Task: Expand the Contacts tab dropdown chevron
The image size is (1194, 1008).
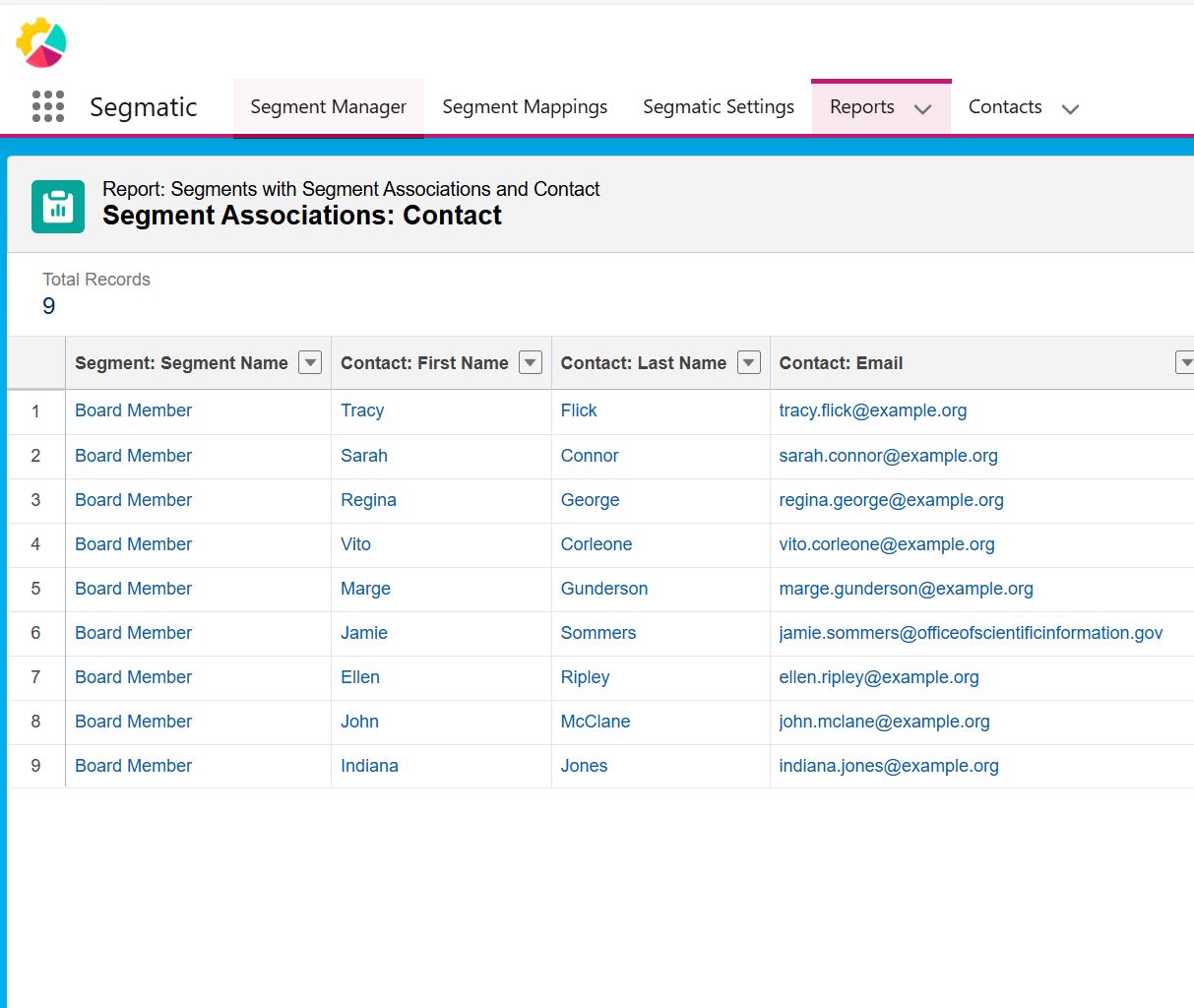Action: click(x=1070, y=109)
